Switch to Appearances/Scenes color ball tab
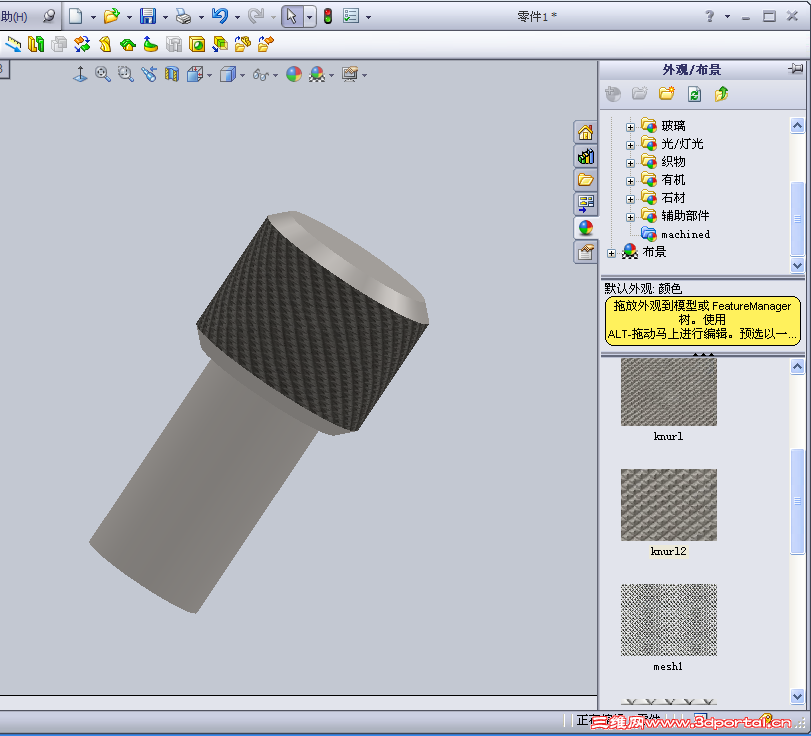The image size is (811, 736). point(585,228)
